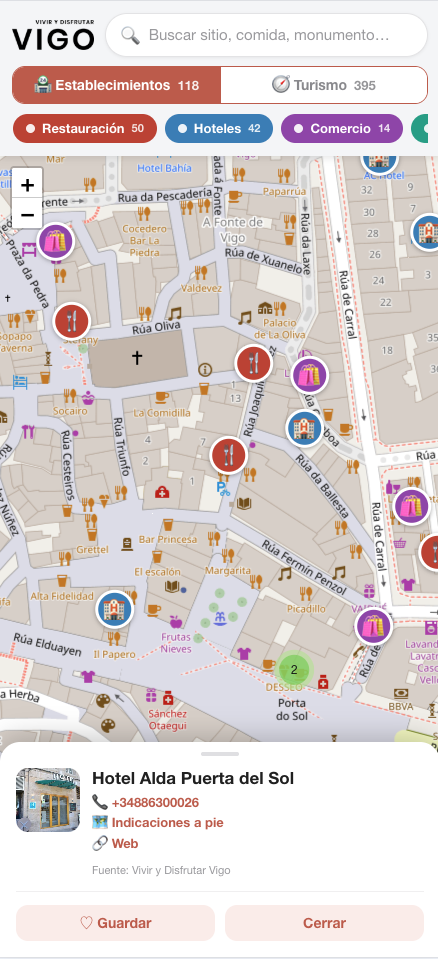Switch to the Turismo tab
The height and width of the screenshot is (959, 438).
click(x=324, y=85)
